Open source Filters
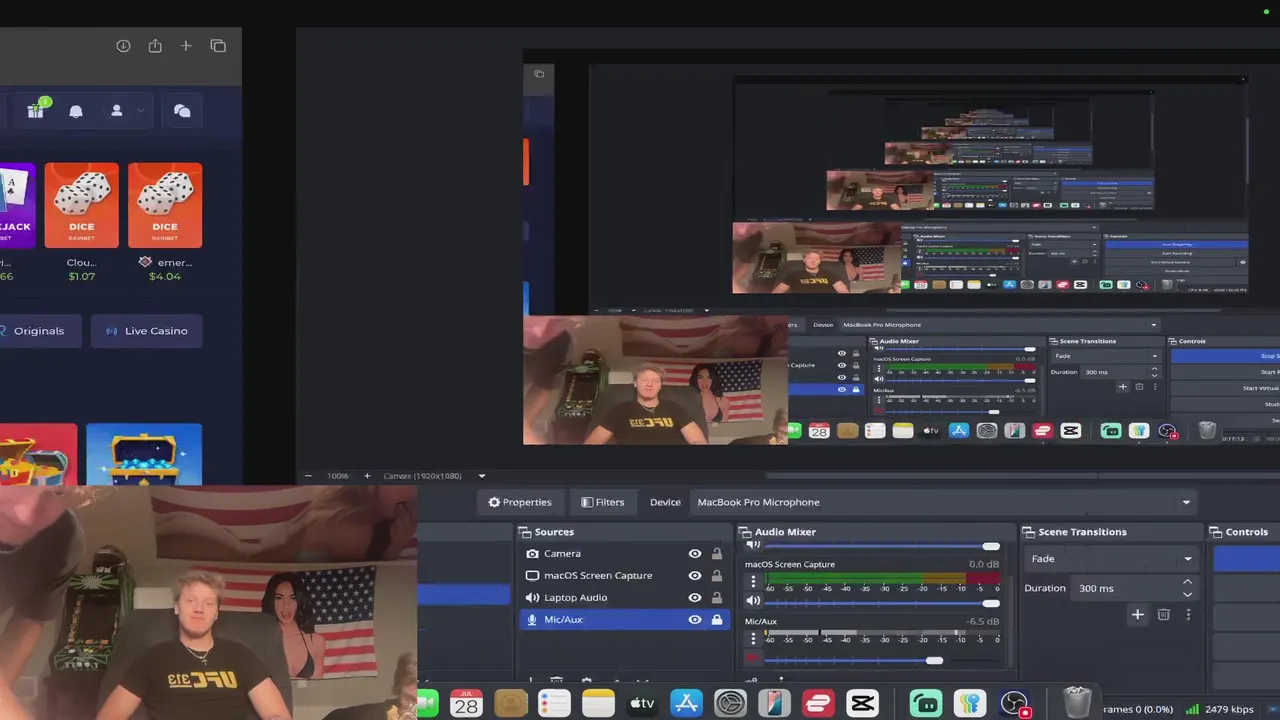Viewport: 1280px width, 720px height. coord(603,502)
